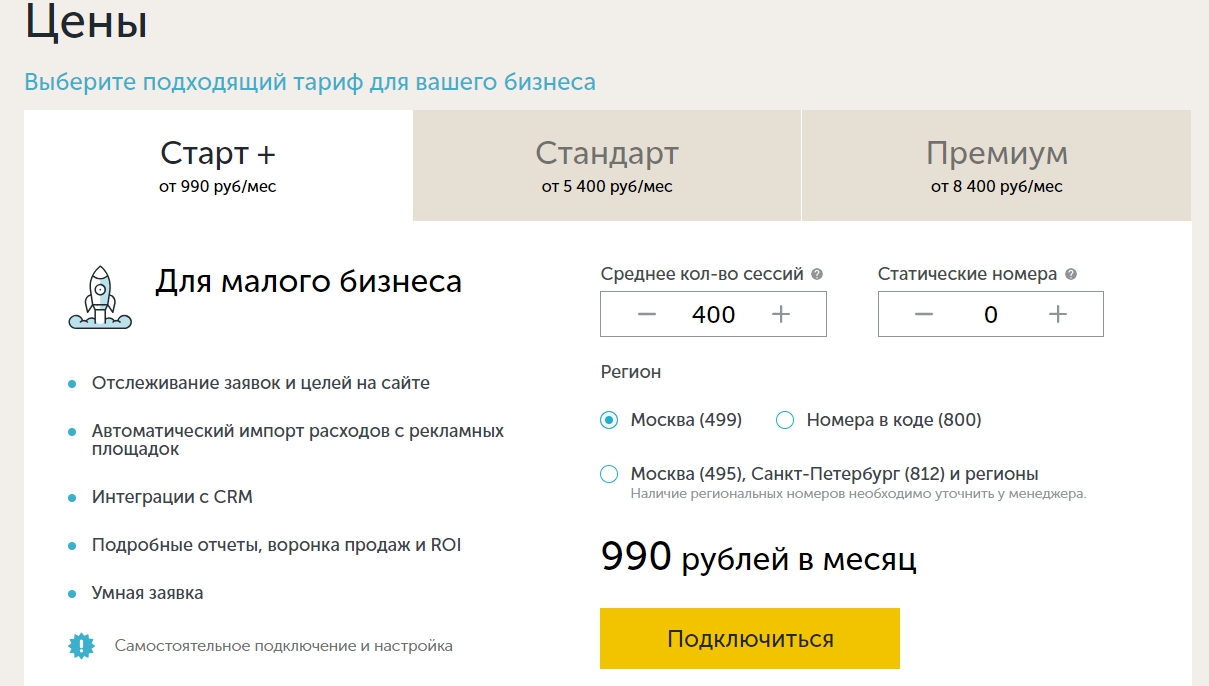Open the Премиум tariff tab
Image resolution: width=1209 pixels, height=686 pixels.
pyautogui.click(x=996, y=166)
